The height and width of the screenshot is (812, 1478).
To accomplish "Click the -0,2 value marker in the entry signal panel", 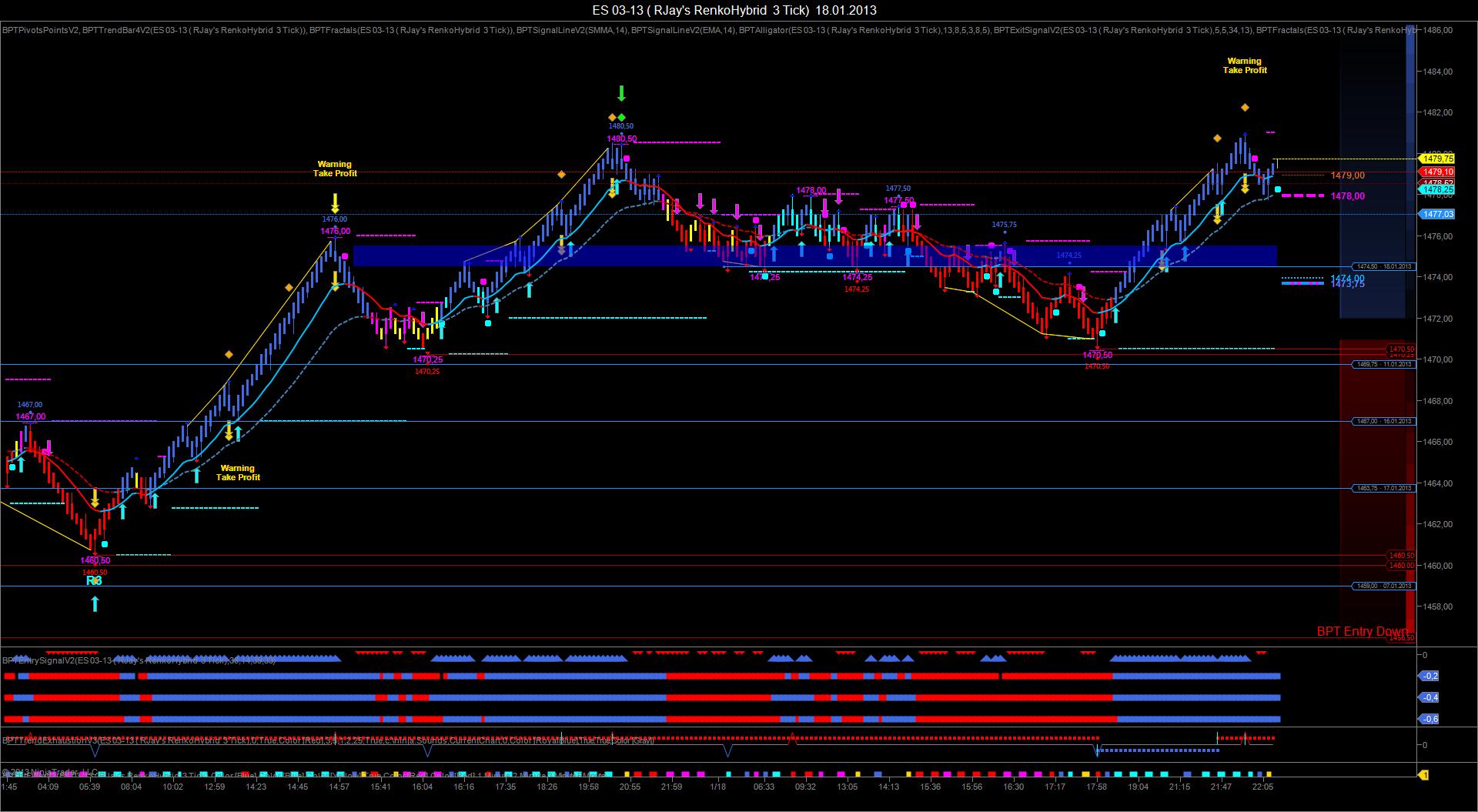I will pyautogui.click(x=1429, y=676).
